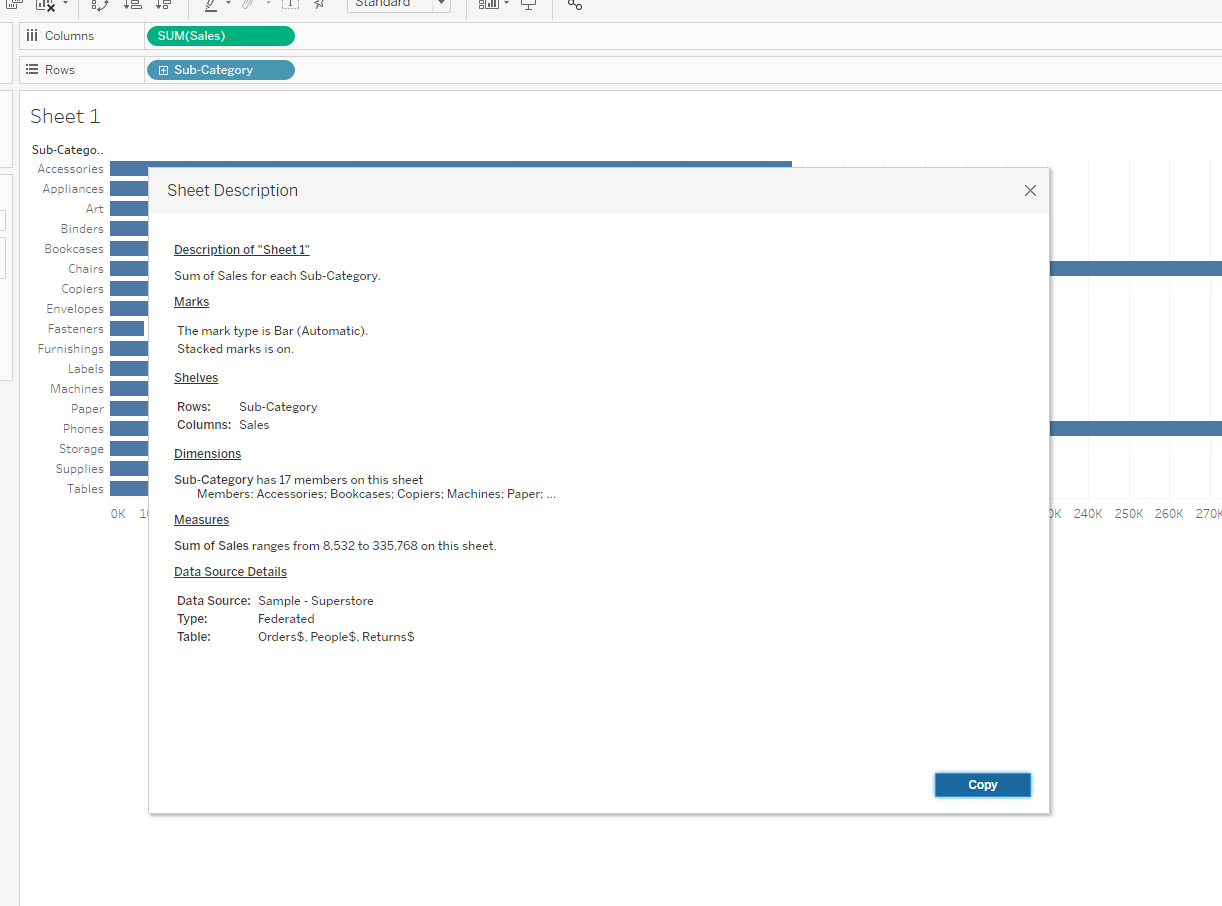This screenshot has width=1222, height=906.
Task: Select the Paper row label
Action: (x=88, y=409)
